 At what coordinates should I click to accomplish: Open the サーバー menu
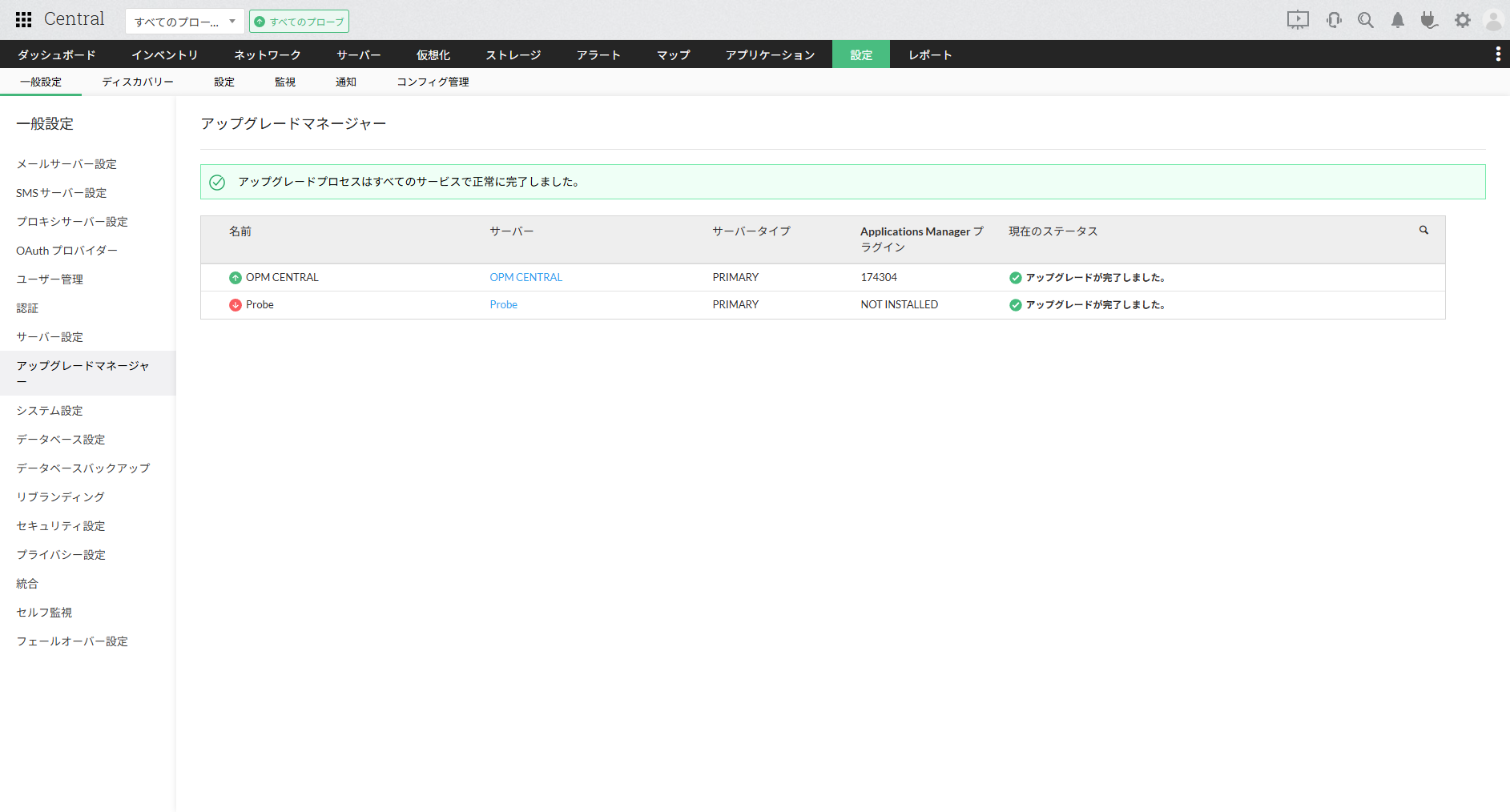point(359,54)
